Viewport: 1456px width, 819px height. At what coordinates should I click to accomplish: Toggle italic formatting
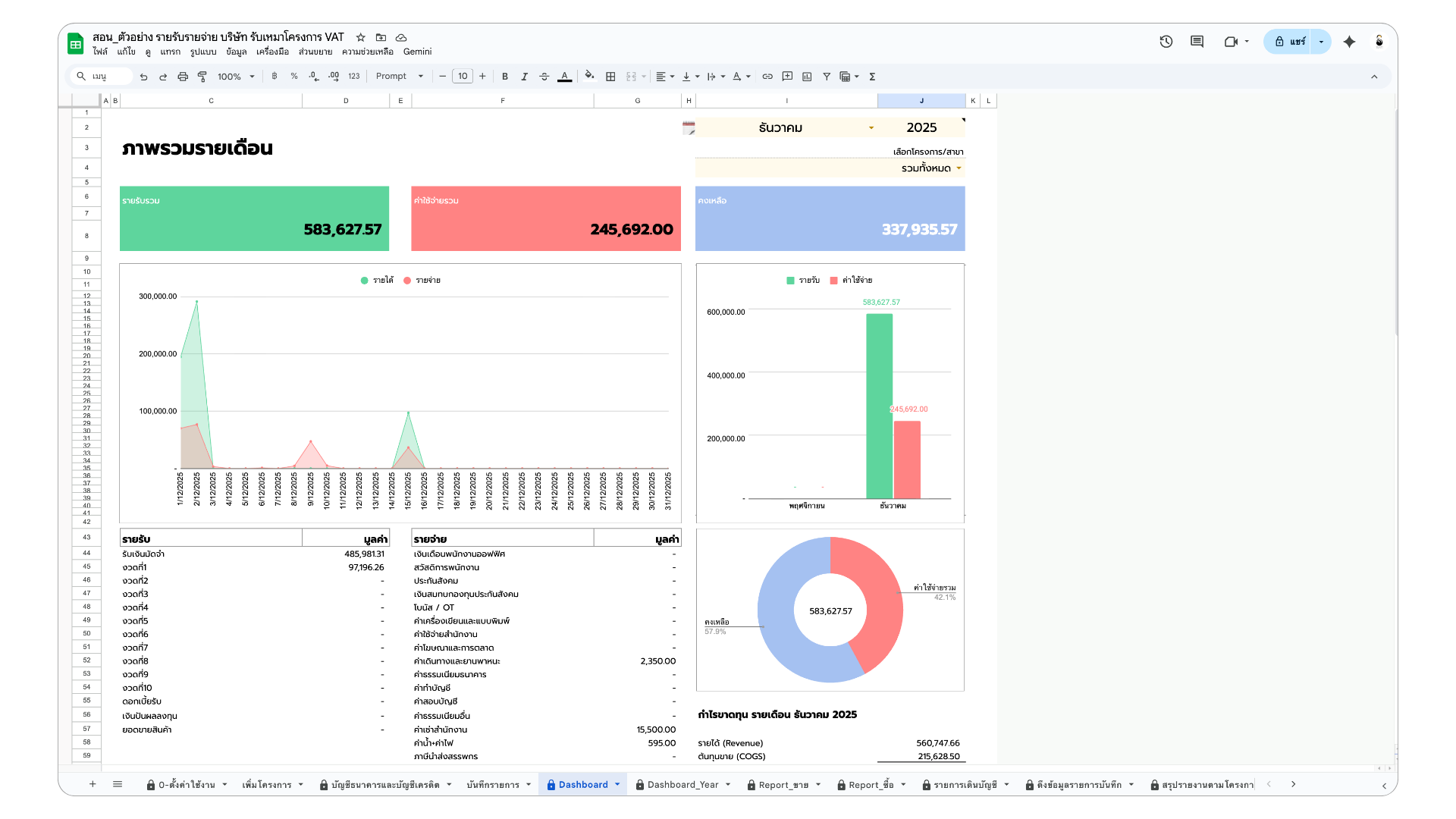525,77
